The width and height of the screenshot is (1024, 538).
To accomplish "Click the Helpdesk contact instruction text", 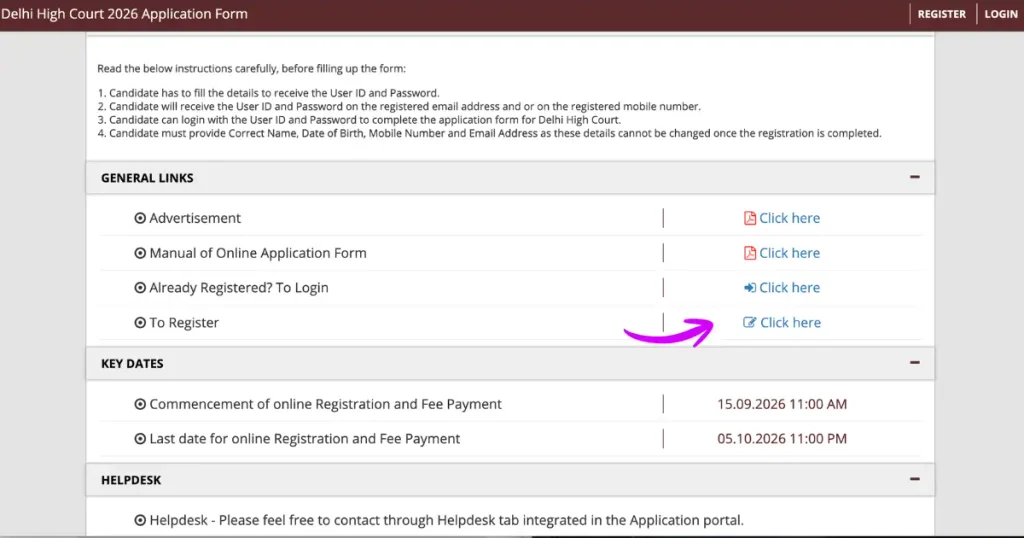I will point(446,520).
